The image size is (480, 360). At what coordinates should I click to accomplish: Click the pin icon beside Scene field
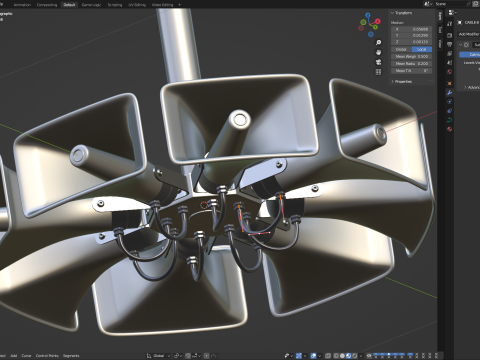[469, 4]
